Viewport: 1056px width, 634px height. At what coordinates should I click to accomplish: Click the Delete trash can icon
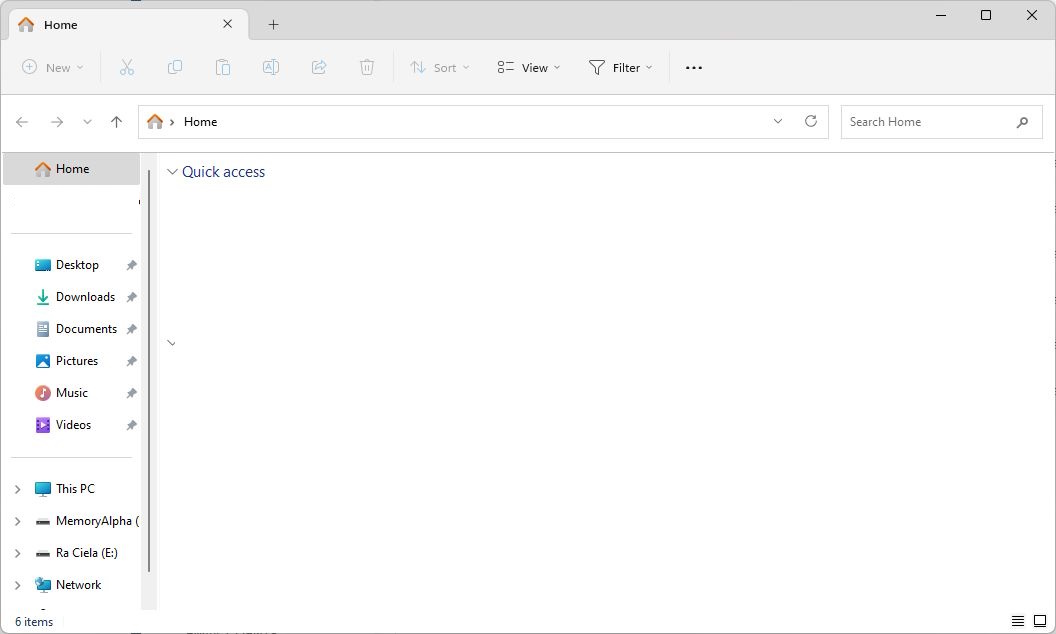pos(367,67)
